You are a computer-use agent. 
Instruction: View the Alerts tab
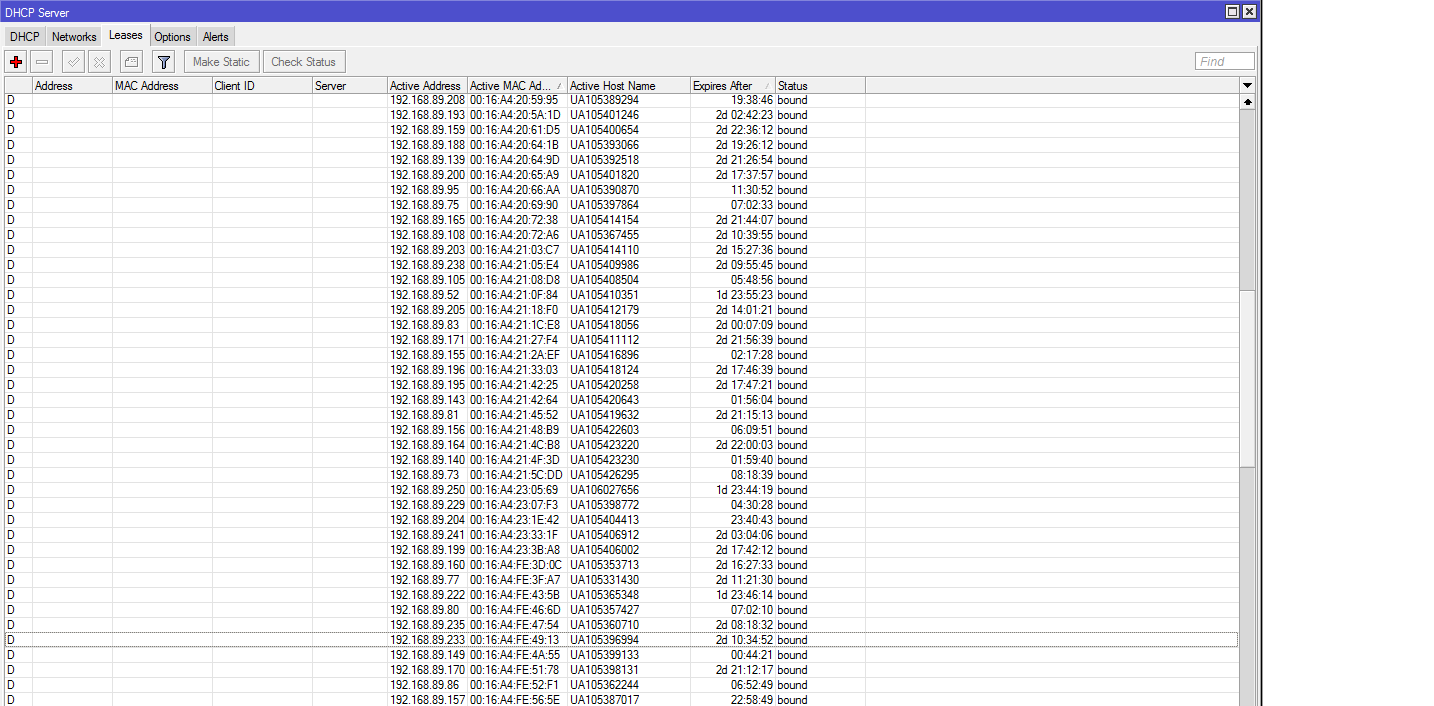(x=215, y=36)
